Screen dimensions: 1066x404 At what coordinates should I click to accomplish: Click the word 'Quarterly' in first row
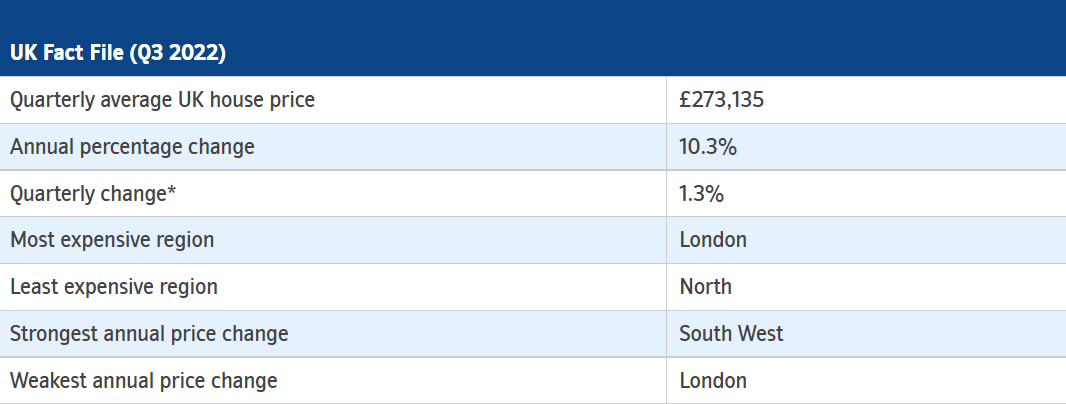[52, 100]
